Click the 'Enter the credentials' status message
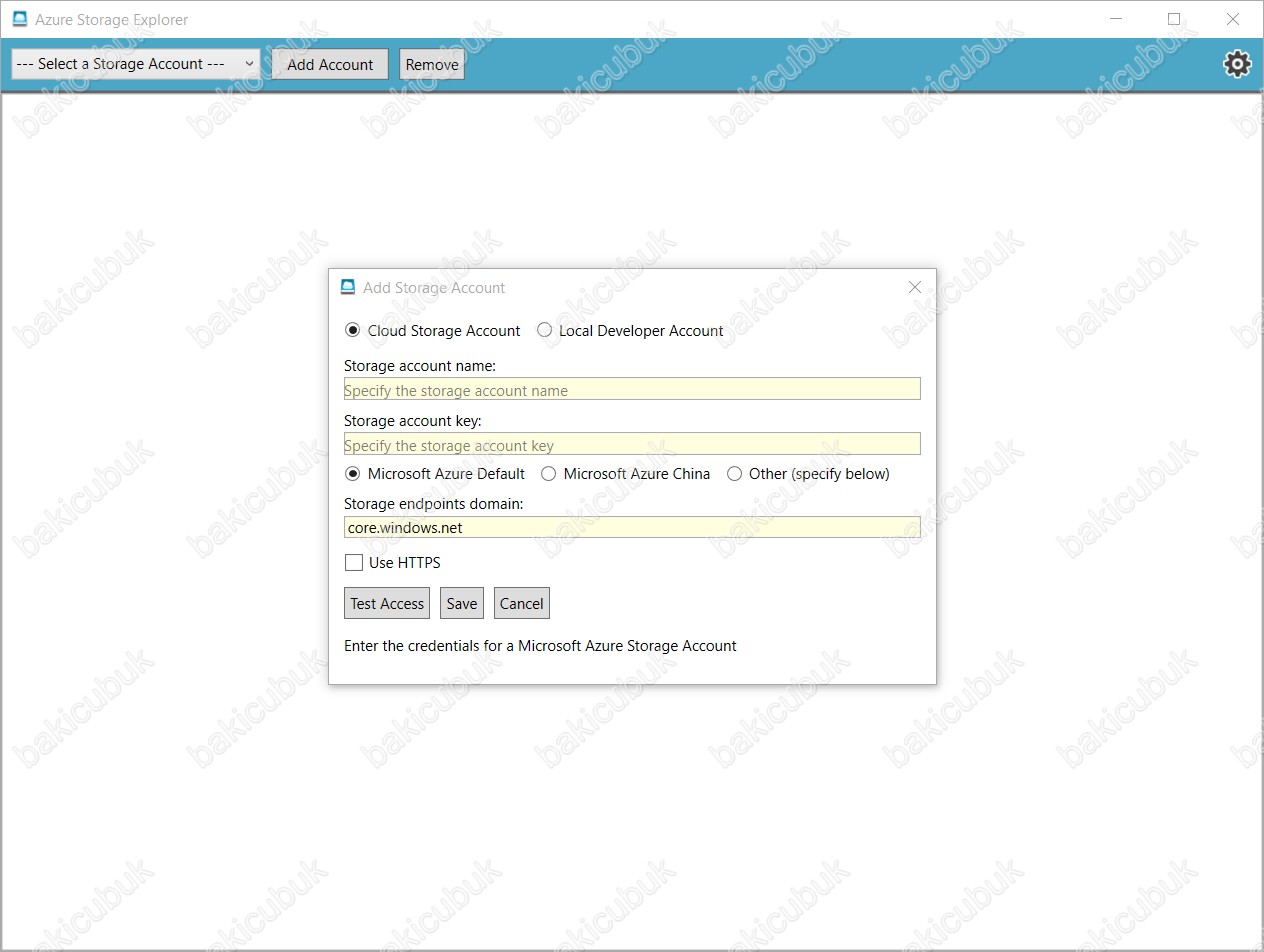This screenshot has height=952, width=1264. point(540,646)
